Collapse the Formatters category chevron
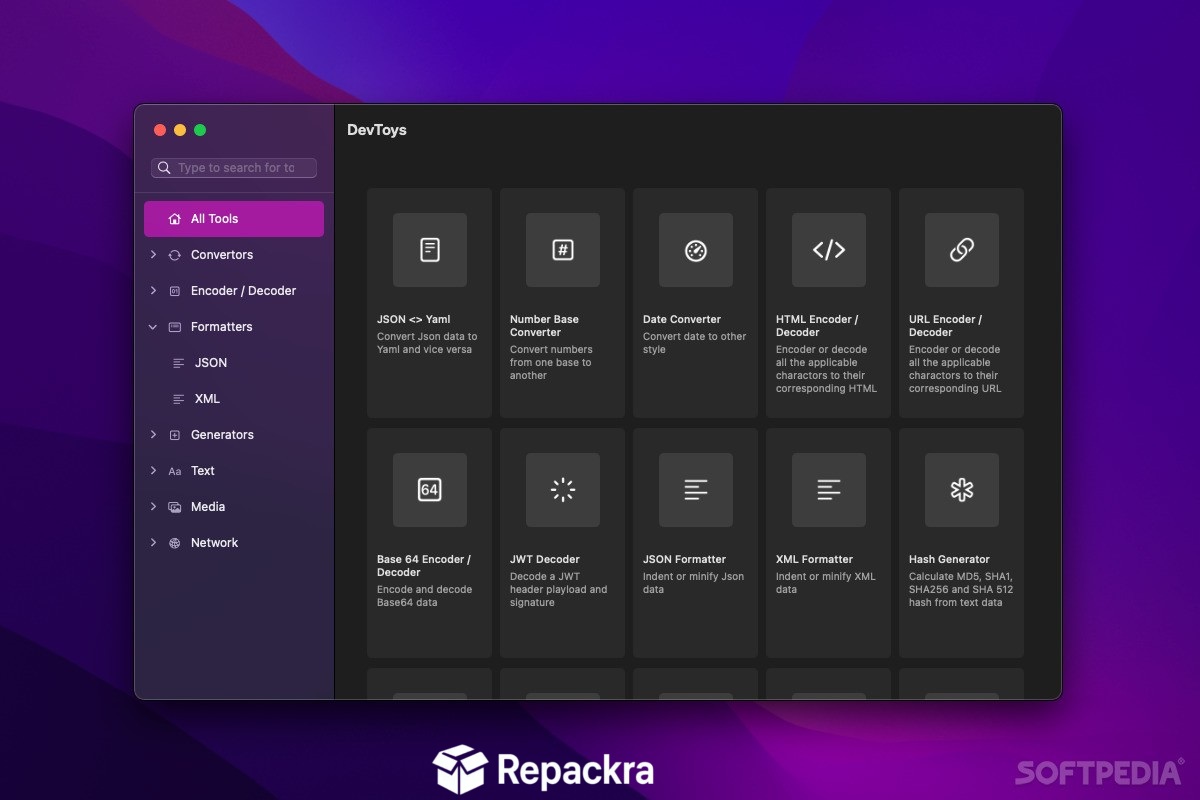1200x800 pixels. (153, 327)
